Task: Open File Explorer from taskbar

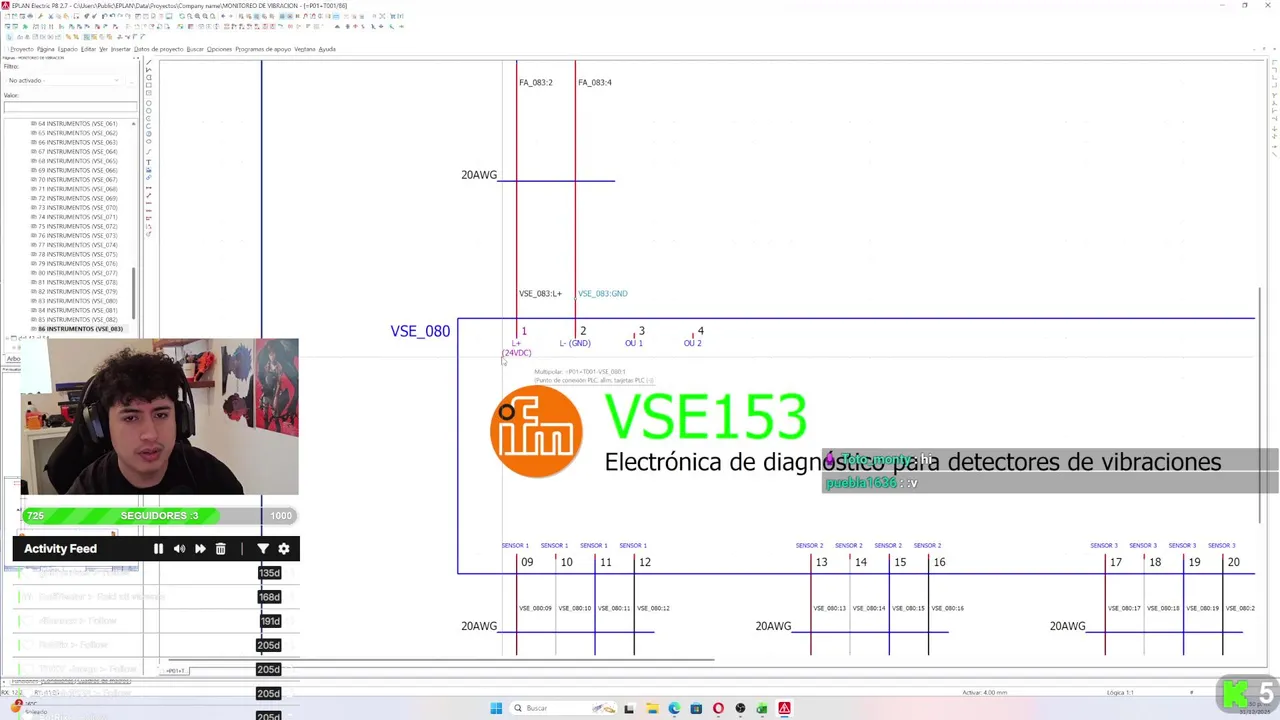Action: (x=652, y=708)
